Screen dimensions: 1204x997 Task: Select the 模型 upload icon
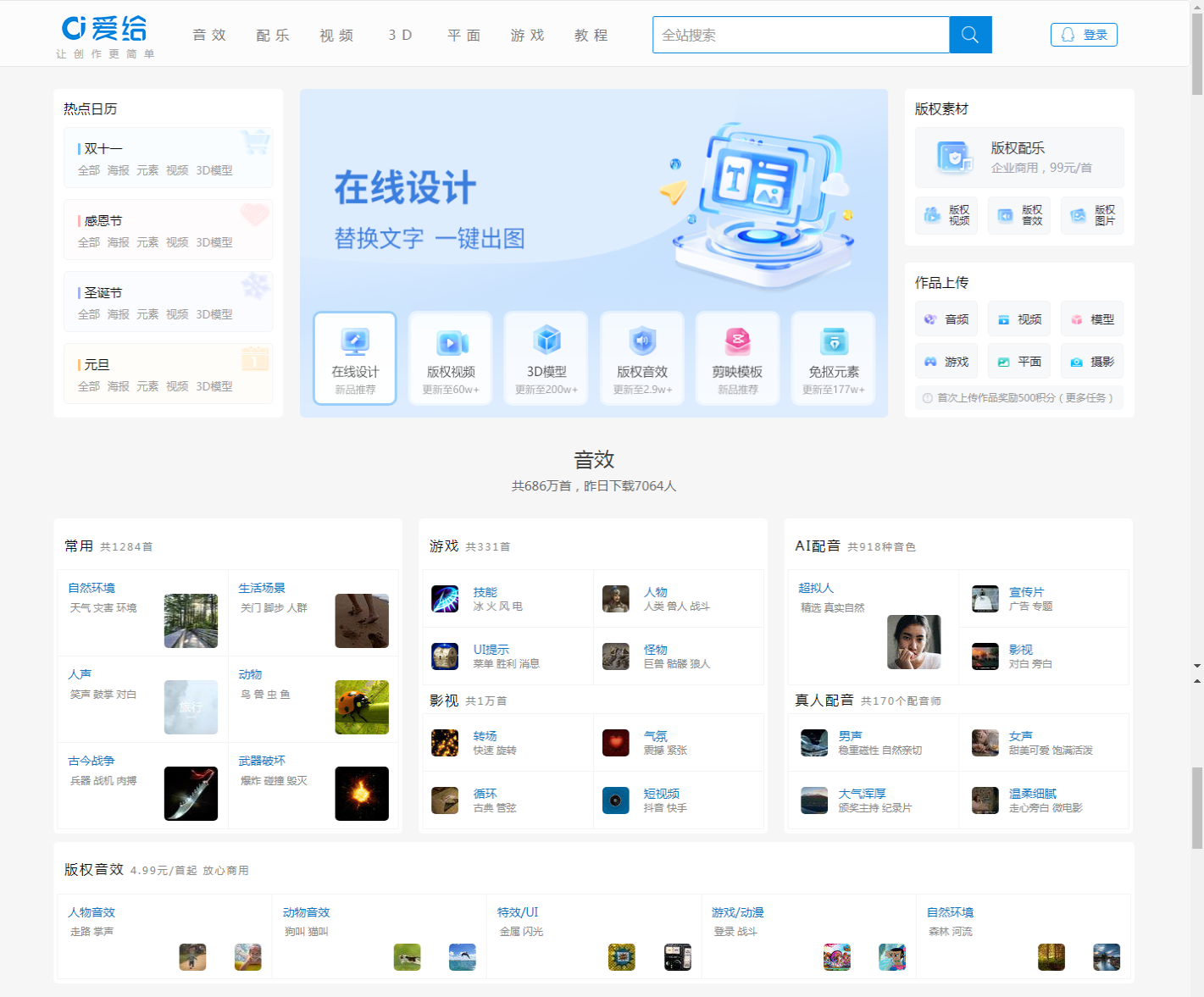(1078, 318)
